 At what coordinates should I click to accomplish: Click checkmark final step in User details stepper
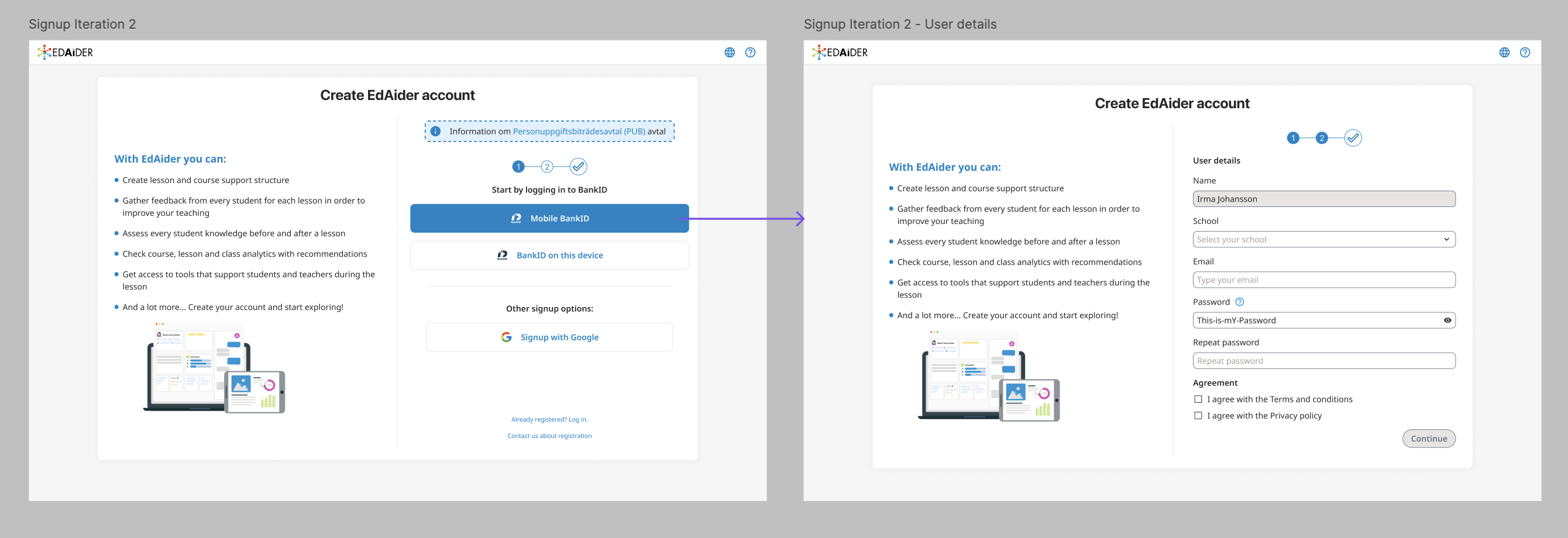tap(1353, 138)
